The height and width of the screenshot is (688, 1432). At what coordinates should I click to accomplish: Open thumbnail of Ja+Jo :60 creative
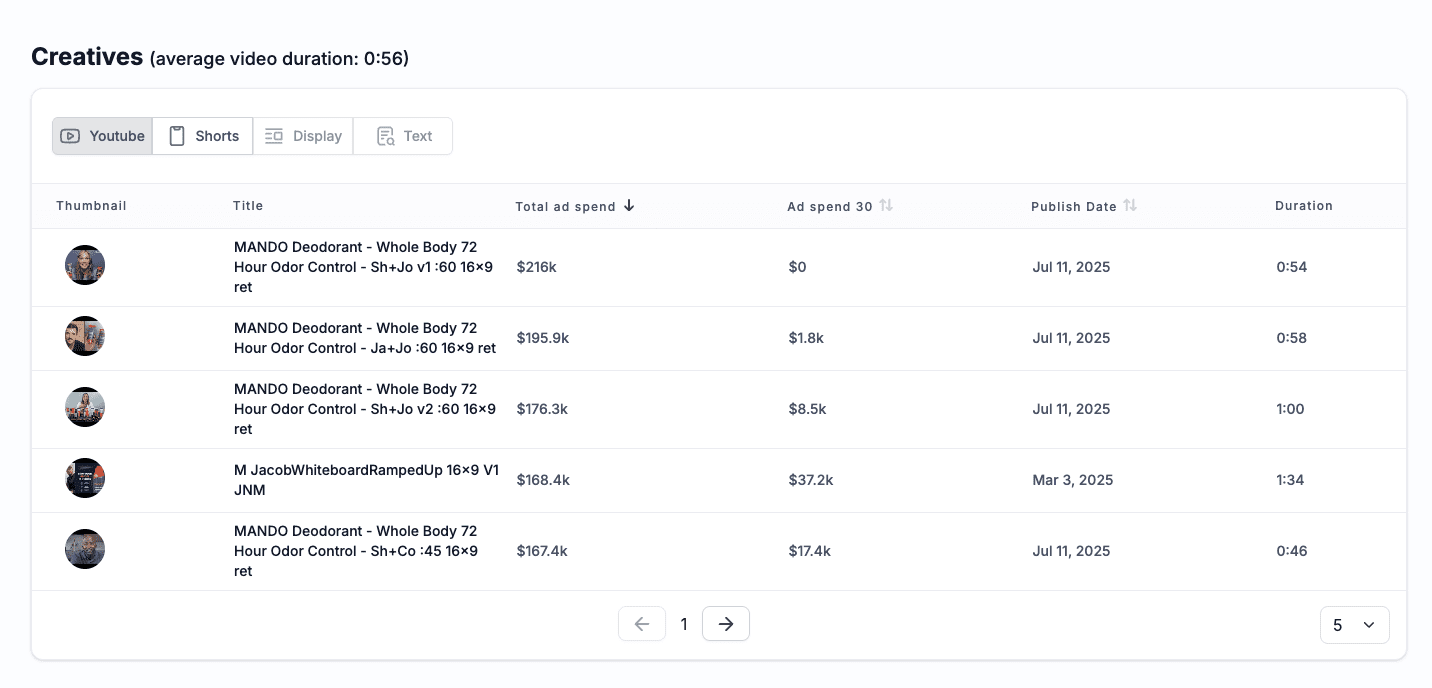coord(85,337)
